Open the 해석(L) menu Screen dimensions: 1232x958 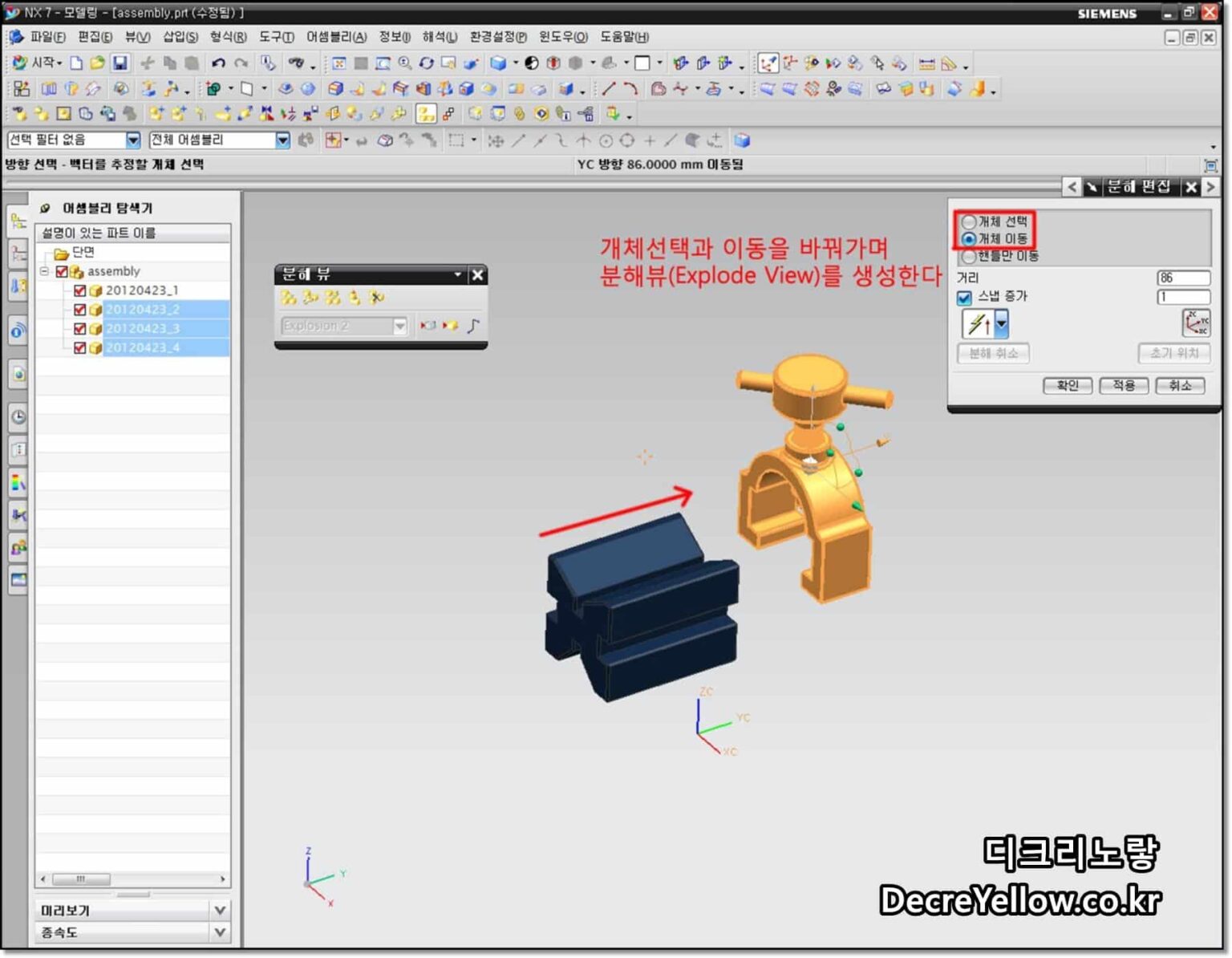(x=440, y=37)
